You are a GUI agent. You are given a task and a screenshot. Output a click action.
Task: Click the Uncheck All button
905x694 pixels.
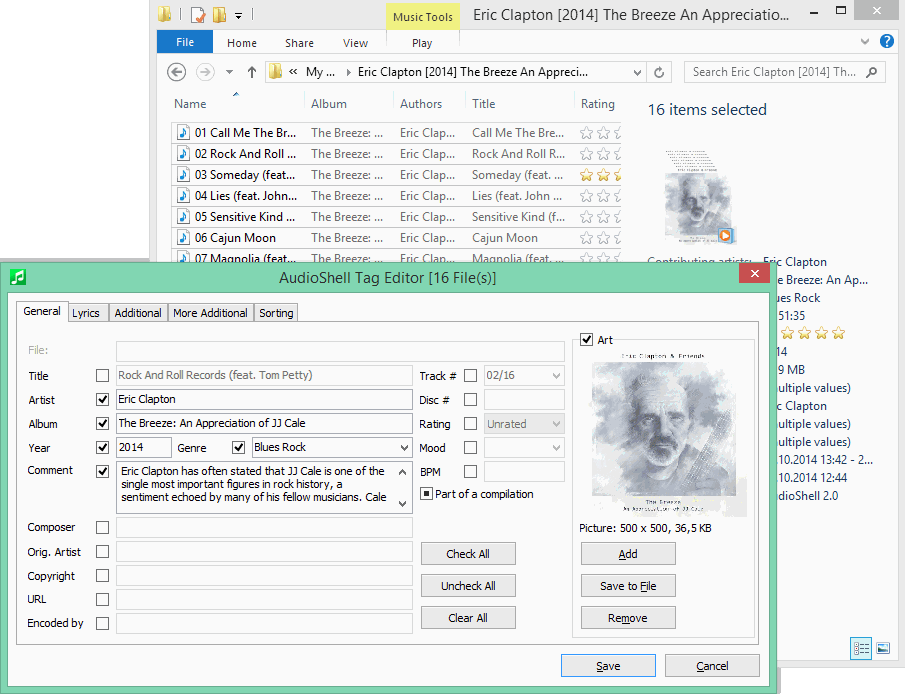[468, 586]
